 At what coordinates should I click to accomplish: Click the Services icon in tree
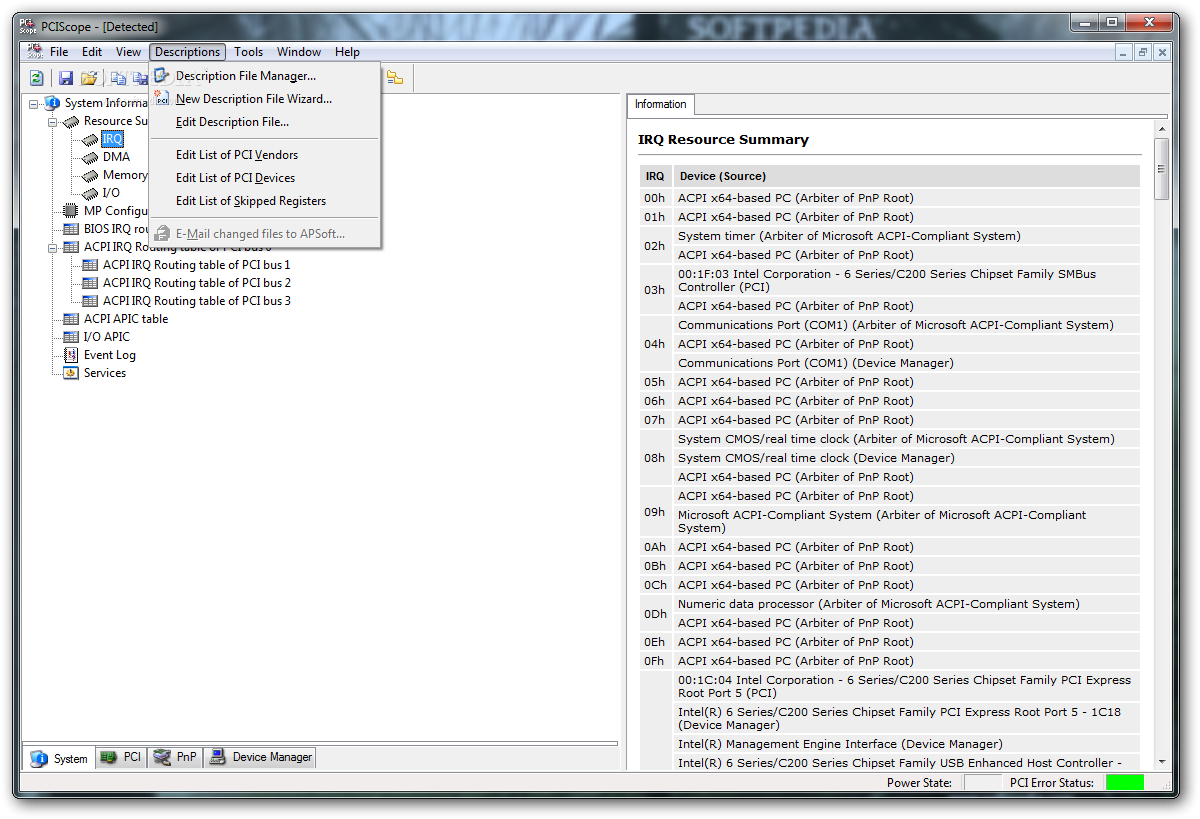coord(71,373)
